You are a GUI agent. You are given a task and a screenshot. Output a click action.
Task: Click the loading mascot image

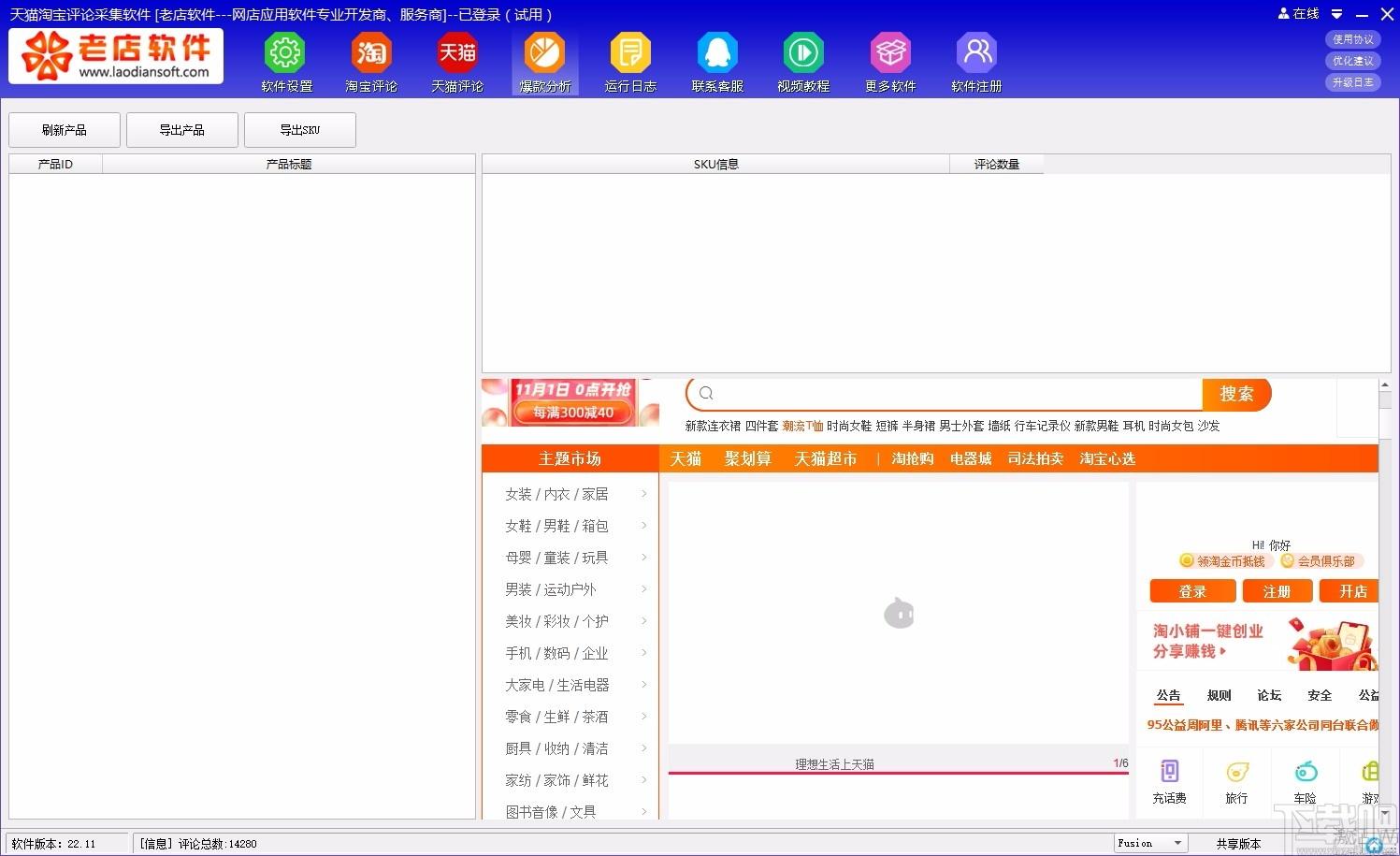(899, 614)
